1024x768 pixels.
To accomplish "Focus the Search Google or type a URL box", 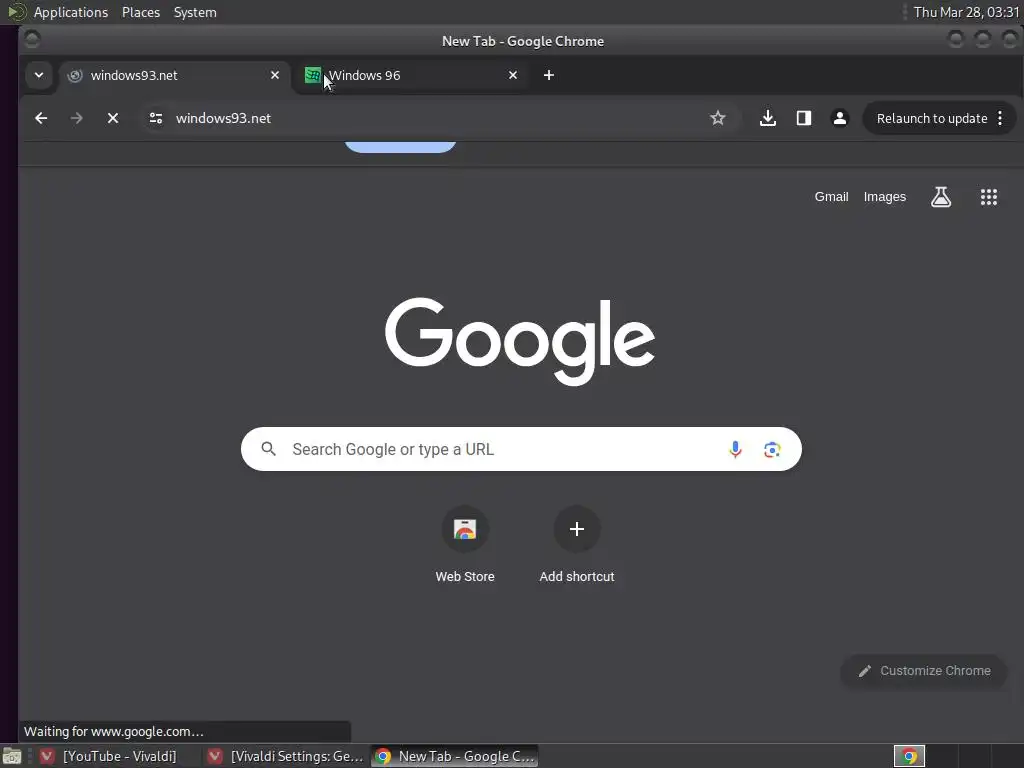I will 521,449.
